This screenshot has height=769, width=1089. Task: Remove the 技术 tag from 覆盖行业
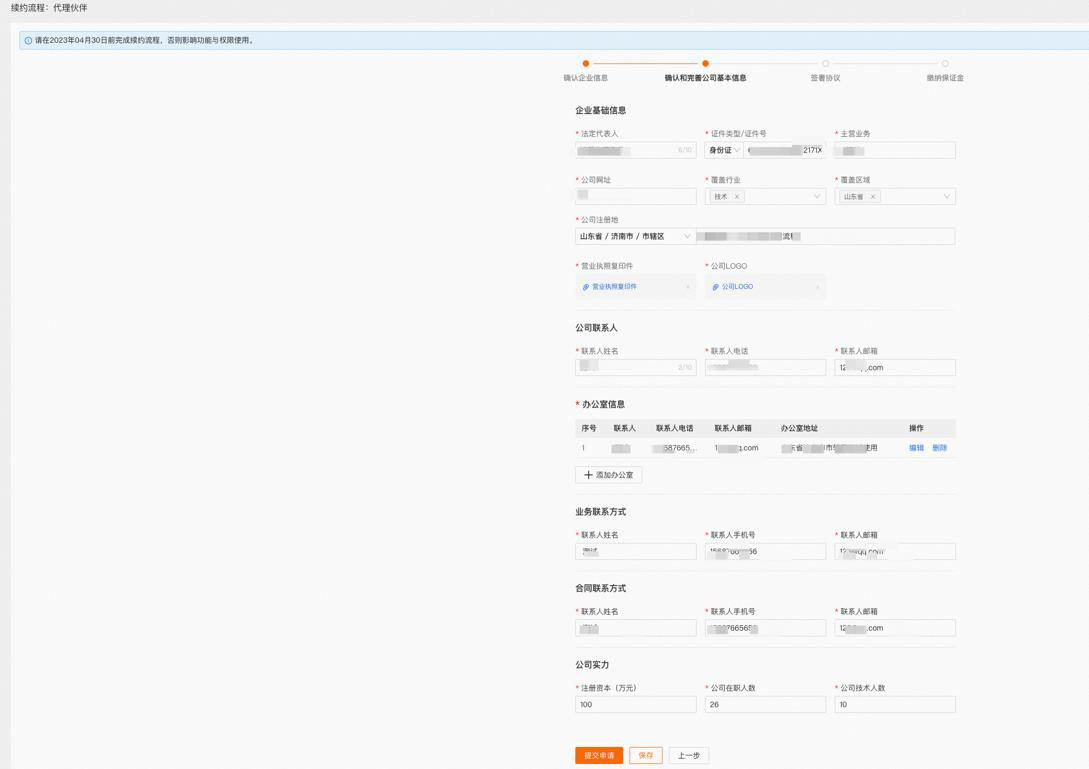point(737,197)
